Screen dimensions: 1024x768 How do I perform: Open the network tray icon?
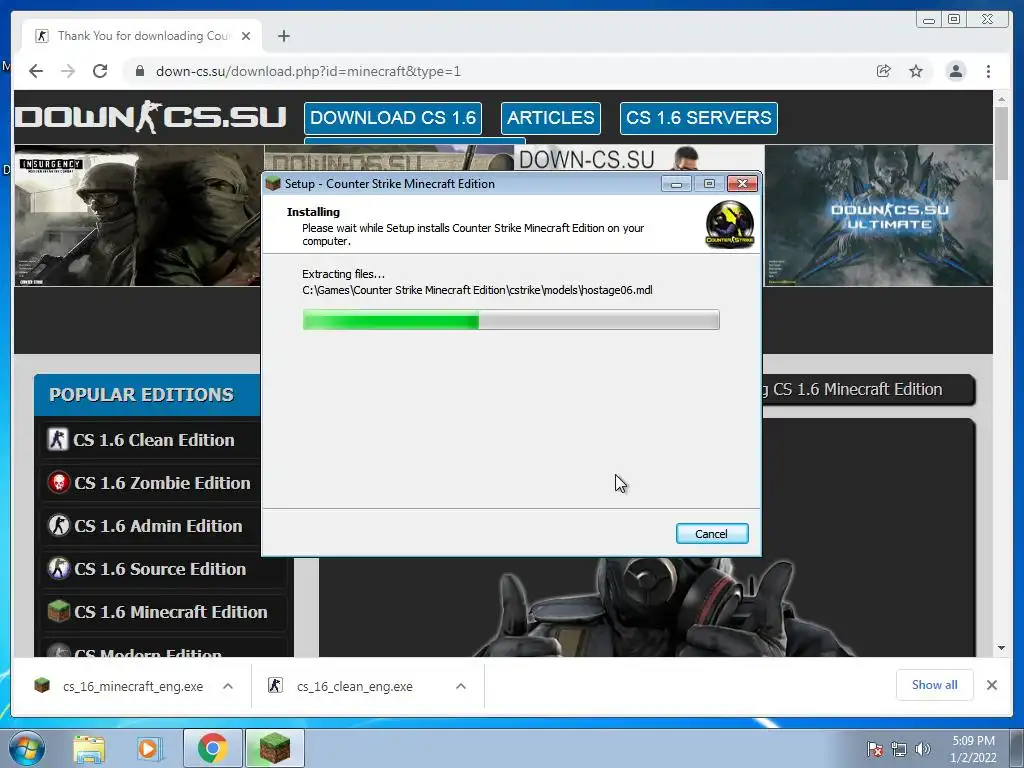[899, 749]
